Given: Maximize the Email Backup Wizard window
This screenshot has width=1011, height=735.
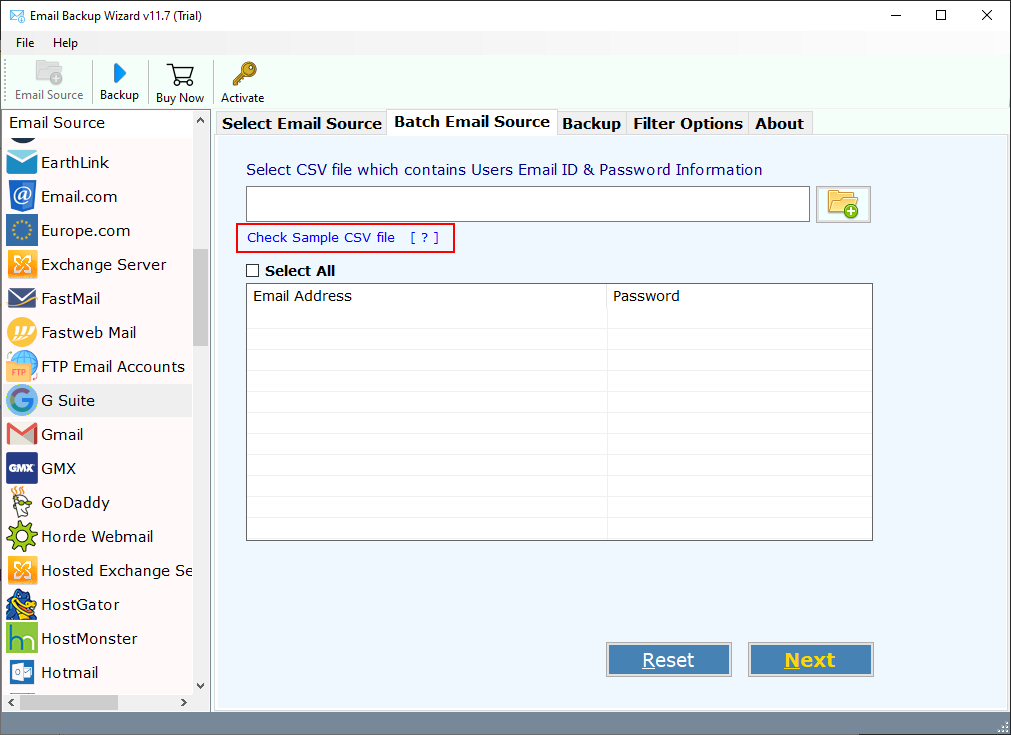Looking at the screenshot, I should [941, 15].
